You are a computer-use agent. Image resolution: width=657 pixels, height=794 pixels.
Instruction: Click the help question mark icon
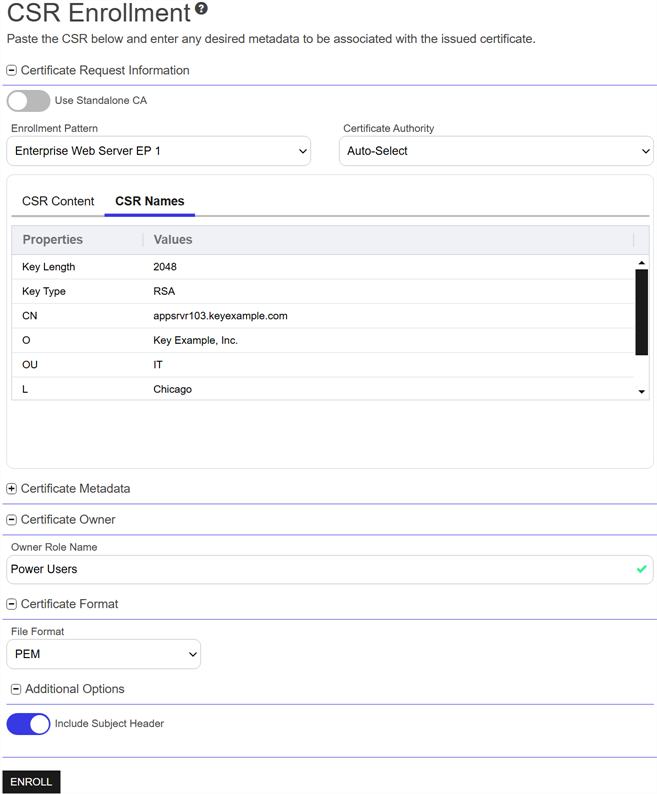(x=201, y=10)
